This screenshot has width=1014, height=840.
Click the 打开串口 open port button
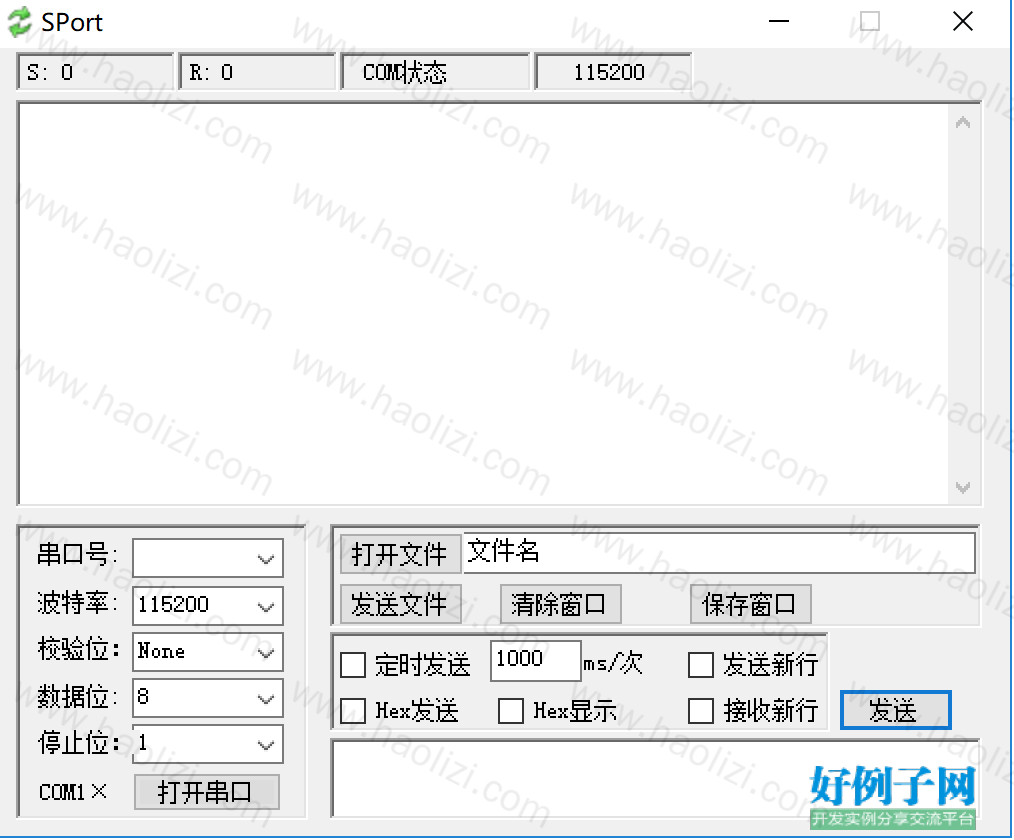click(x=207, y=792)
